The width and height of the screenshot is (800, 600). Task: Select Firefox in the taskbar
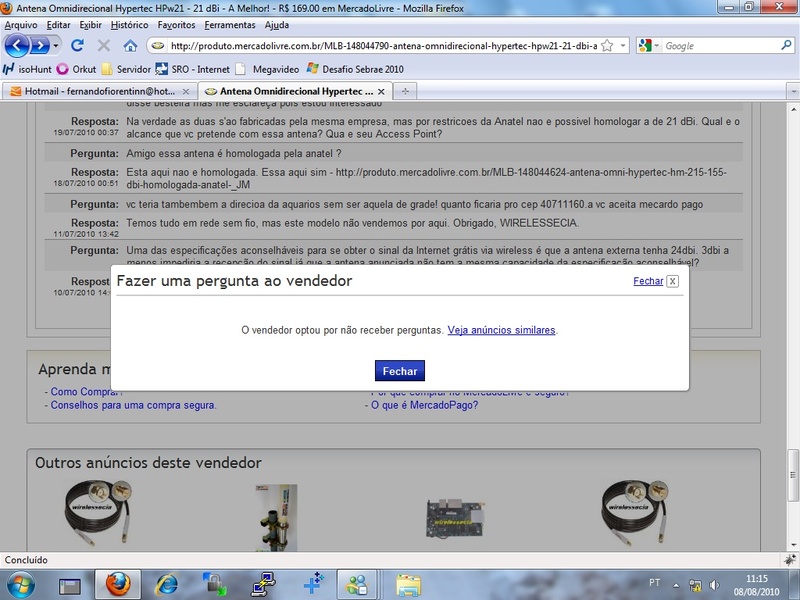[x=117, y=585]
